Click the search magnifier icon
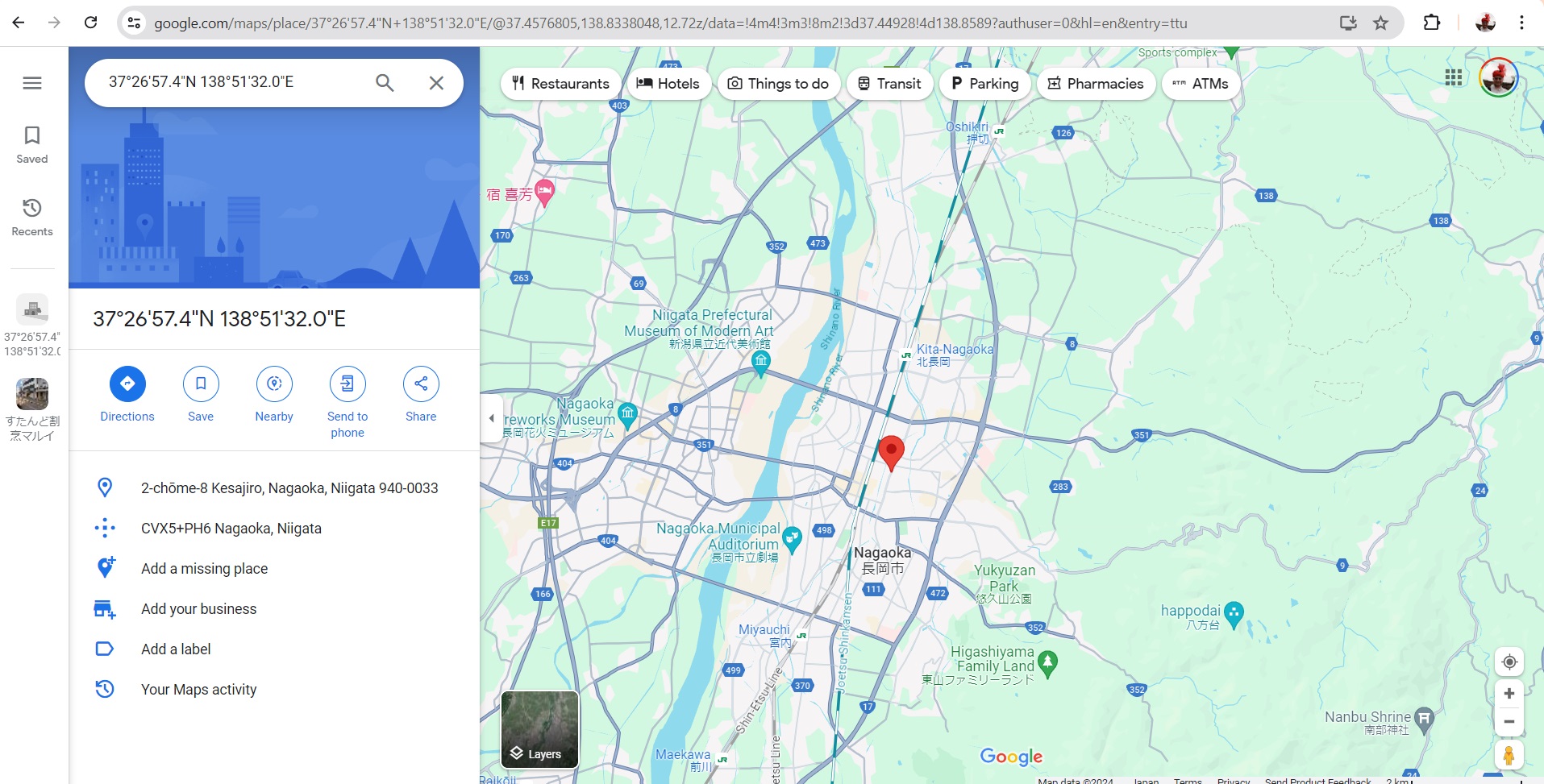Image resolution: width=1544 pixels, height=784 pixels. click(385, 82)
